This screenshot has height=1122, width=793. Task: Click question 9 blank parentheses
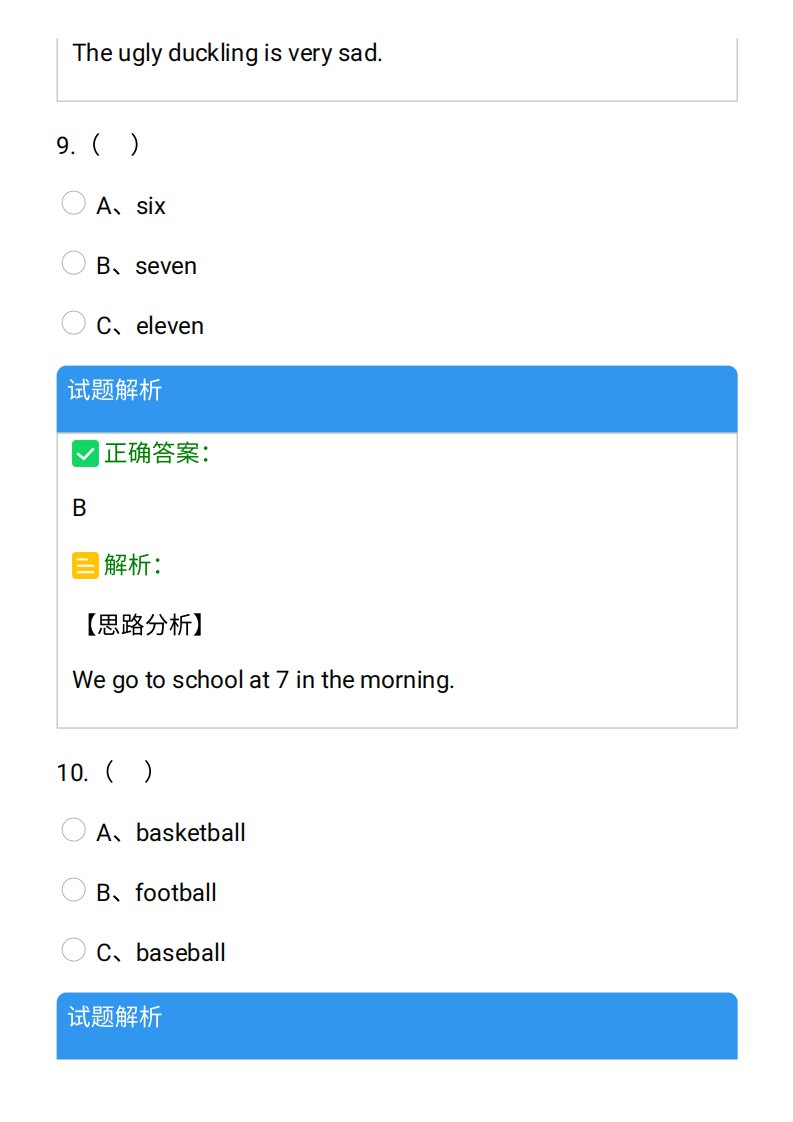tap(115, 145)
